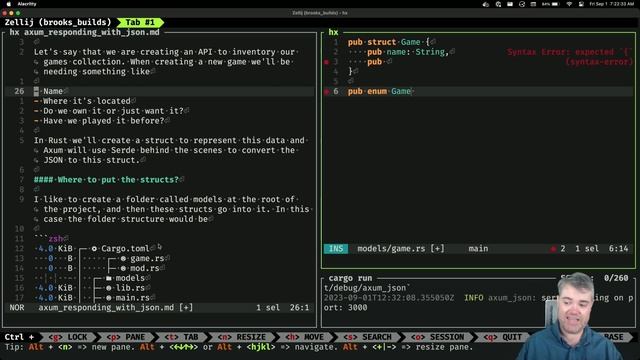640x360 pixels.
Task: Click the error count indicator in game.rs statusline
Action: pyautogui.click(x=558, y=249)
